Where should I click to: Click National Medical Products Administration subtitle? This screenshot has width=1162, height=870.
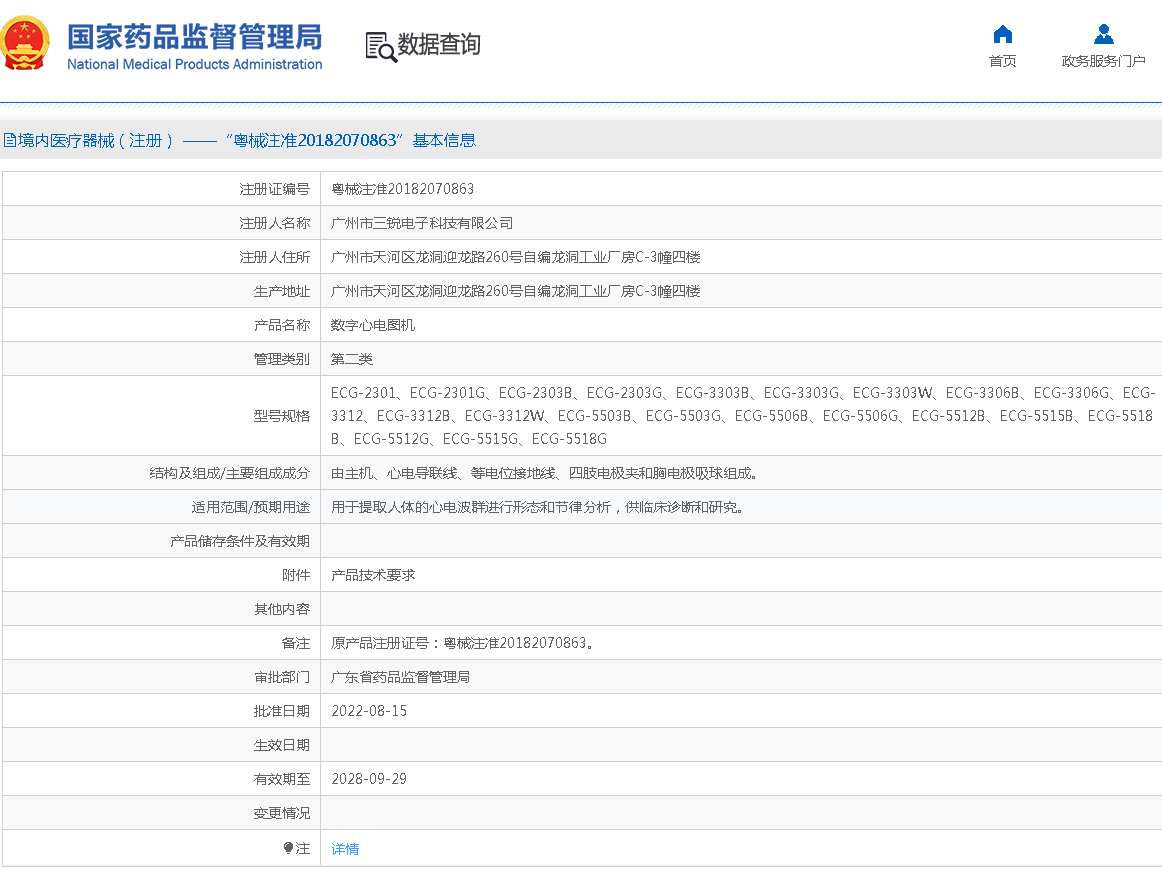[194, 65]
